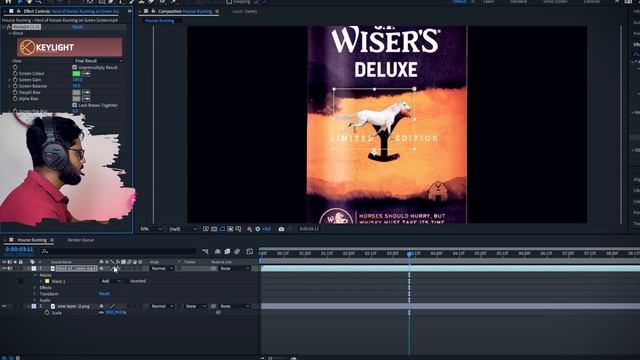Click the reset exposure icon in viewer

pos(258,229)
